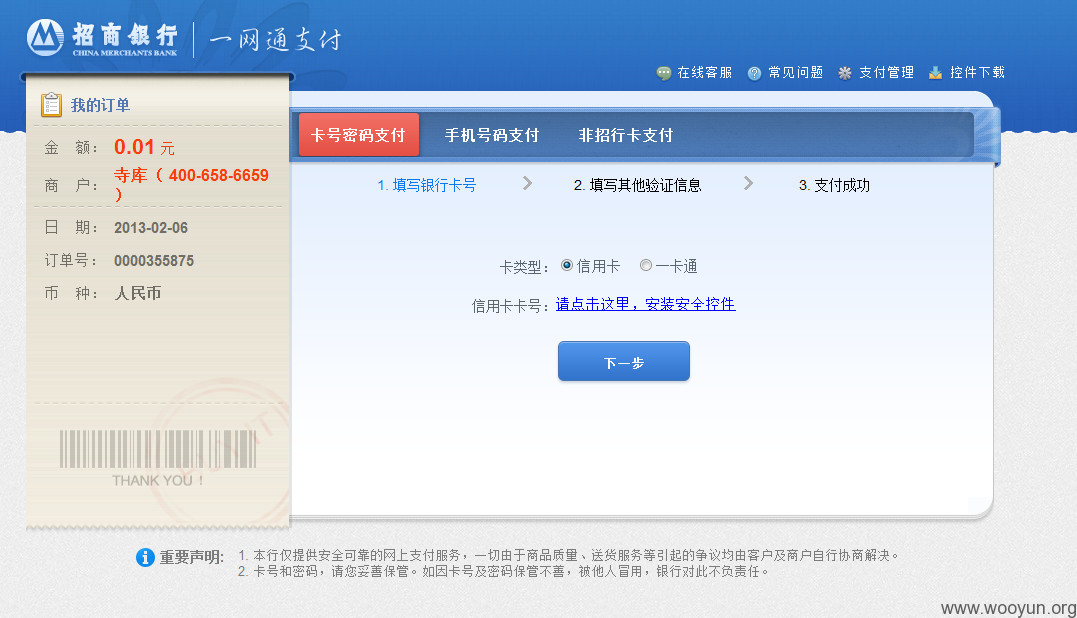
Task: Click the install security control link
Action: tap(646, 304)
